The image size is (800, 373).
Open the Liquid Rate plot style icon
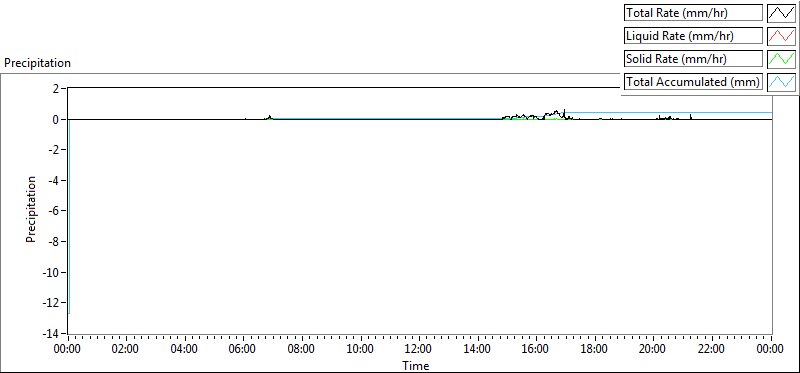pyautogui.click(x=781, y=36)
